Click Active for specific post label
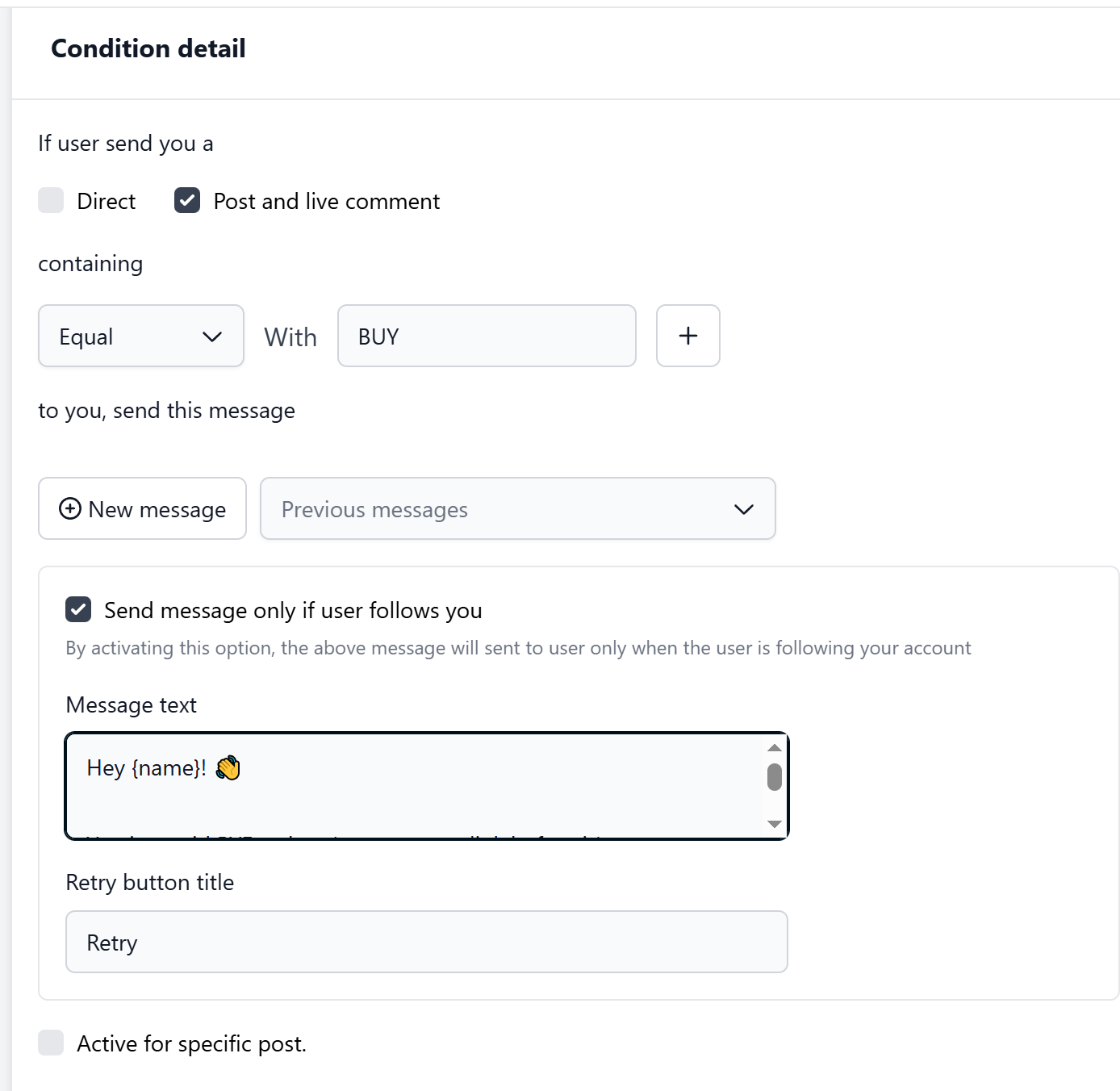 click(191, 1043)
